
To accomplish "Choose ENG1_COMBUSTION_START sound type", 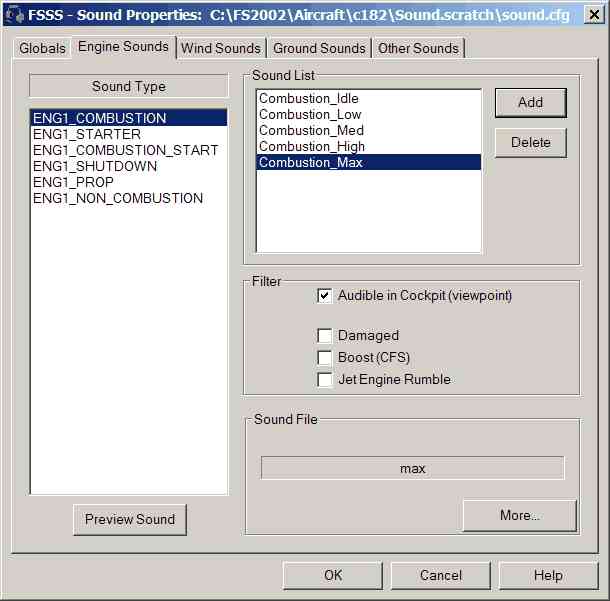I will coord(129,150).
